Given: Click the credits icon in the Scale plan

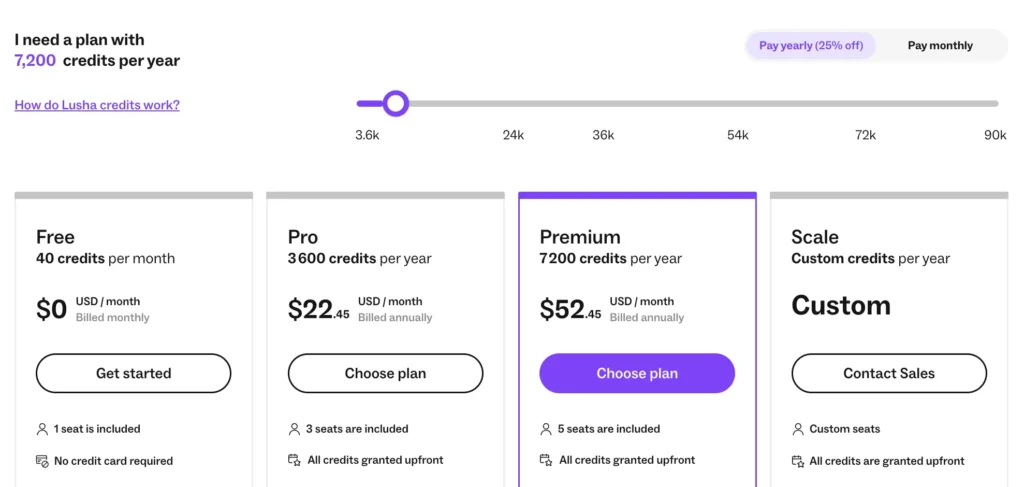Looking at the screenshot, I should click(x=798, y=461).
